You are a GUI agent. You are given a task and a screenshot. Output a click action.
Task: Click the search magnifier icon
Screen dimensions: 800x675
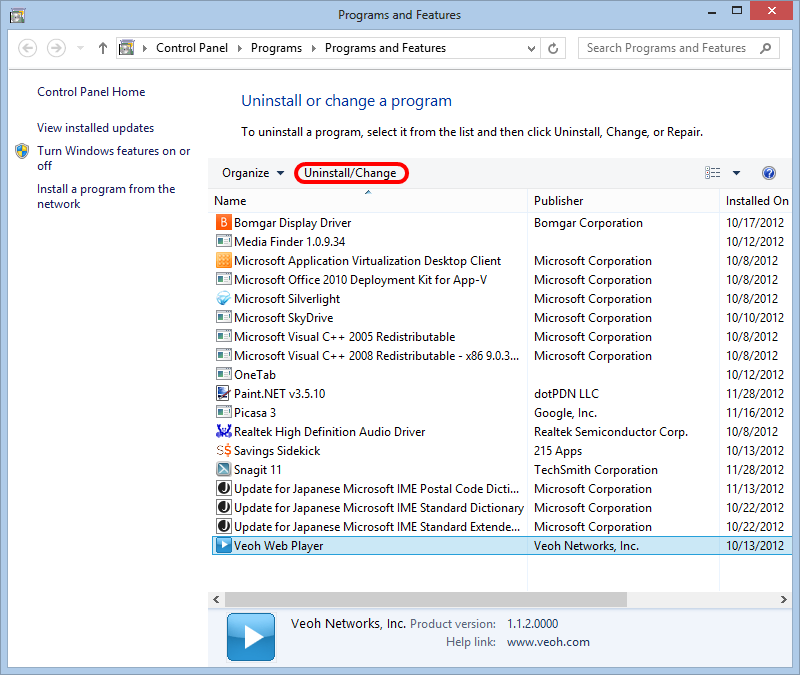point(765,48)
